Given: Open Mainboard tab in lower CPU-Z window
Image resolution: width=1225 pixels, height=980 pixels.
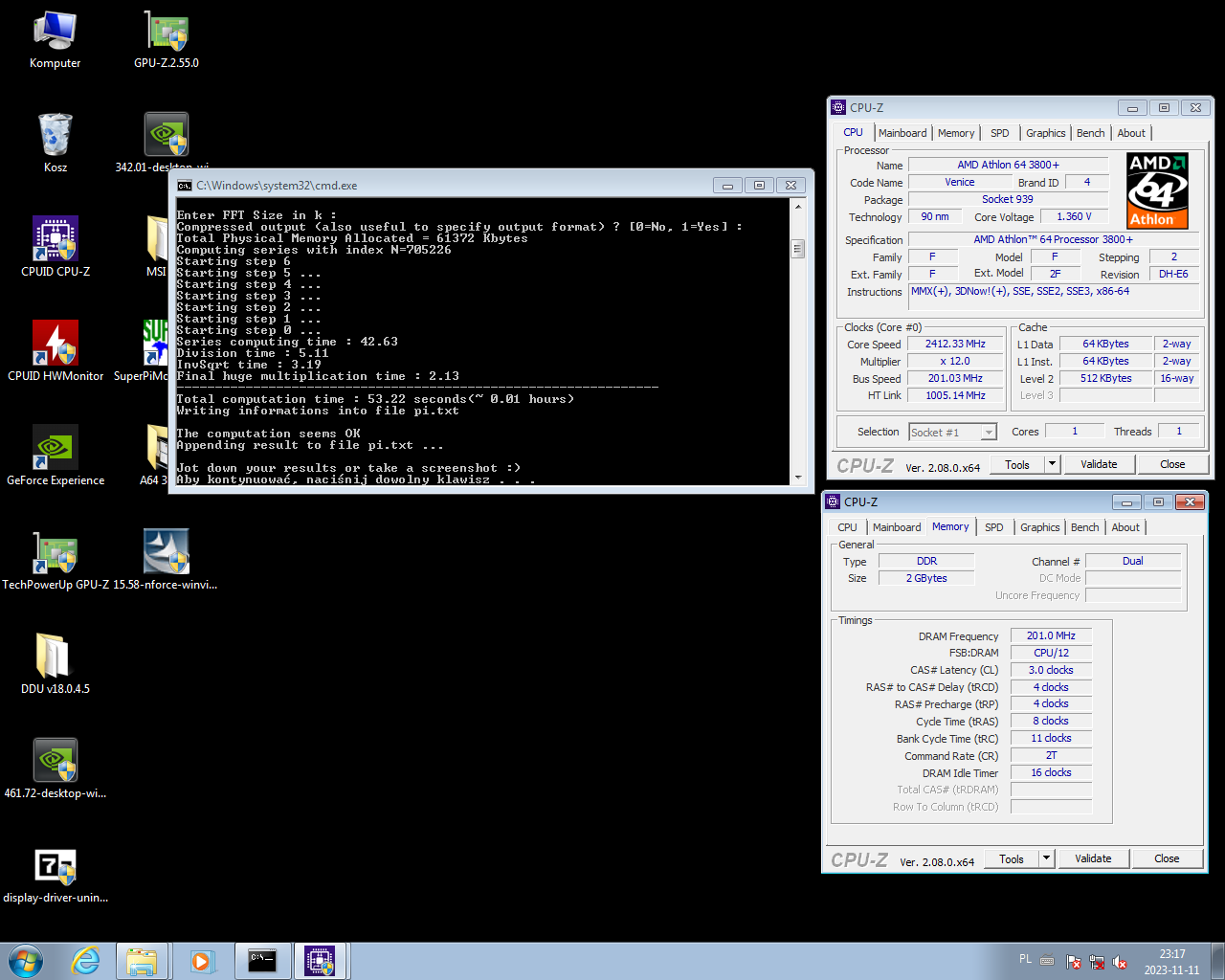Looking at the screenshot, I should pyautogui.click(x=897, y=527).
